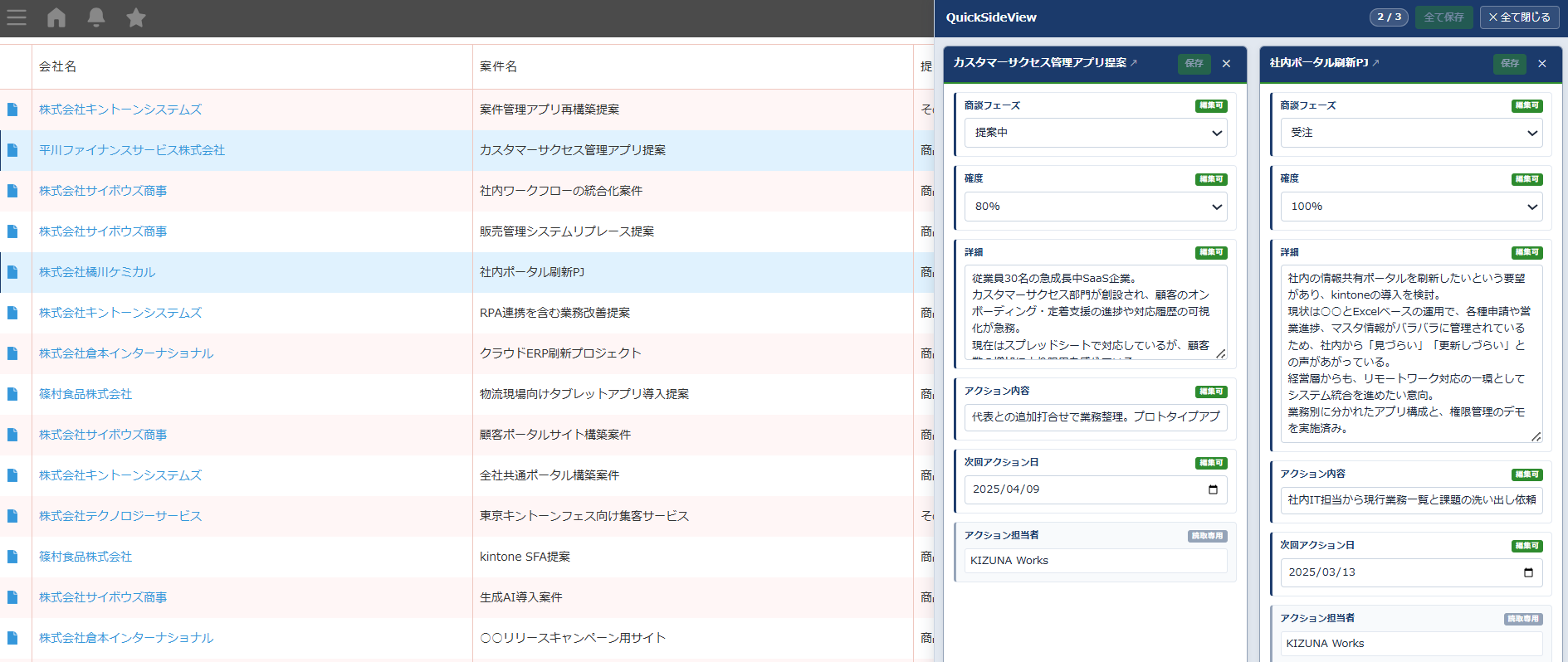Open record icon for 顧客ポータルサイト構築案件 row
This screenshot has width=1568, height=662.
coord(12,435)
